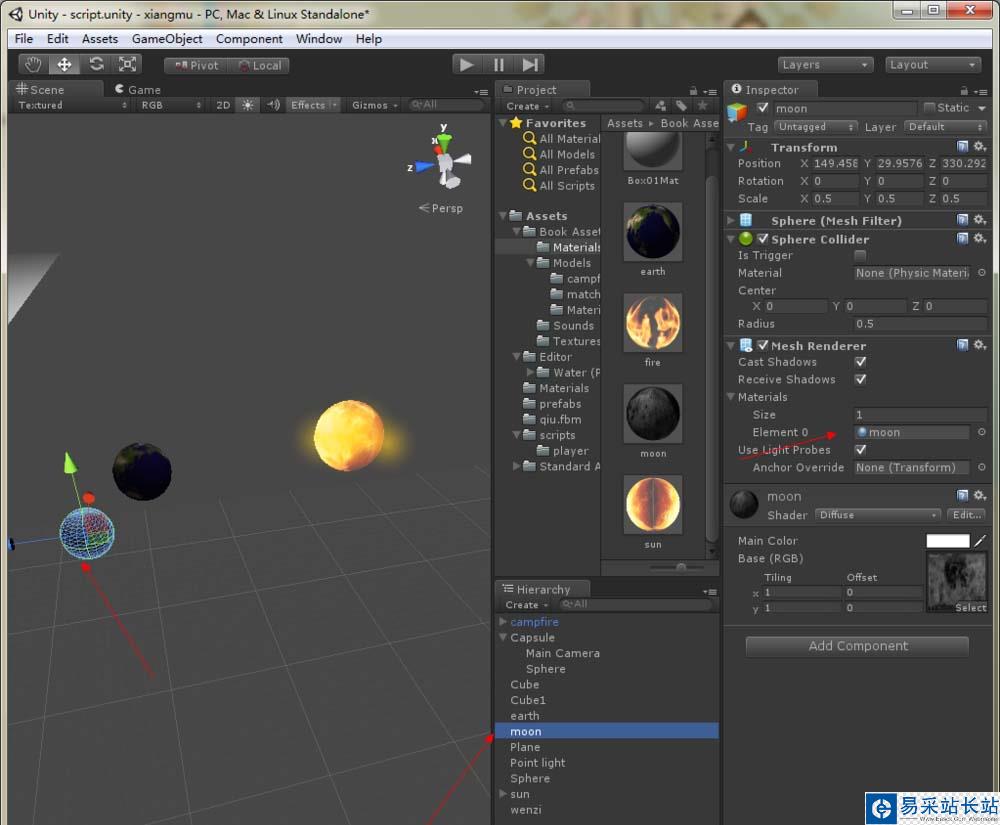Screen dimensions: 1000x825
Task: Enable the Is Trigger checkbox
Action: coord(860,256)
